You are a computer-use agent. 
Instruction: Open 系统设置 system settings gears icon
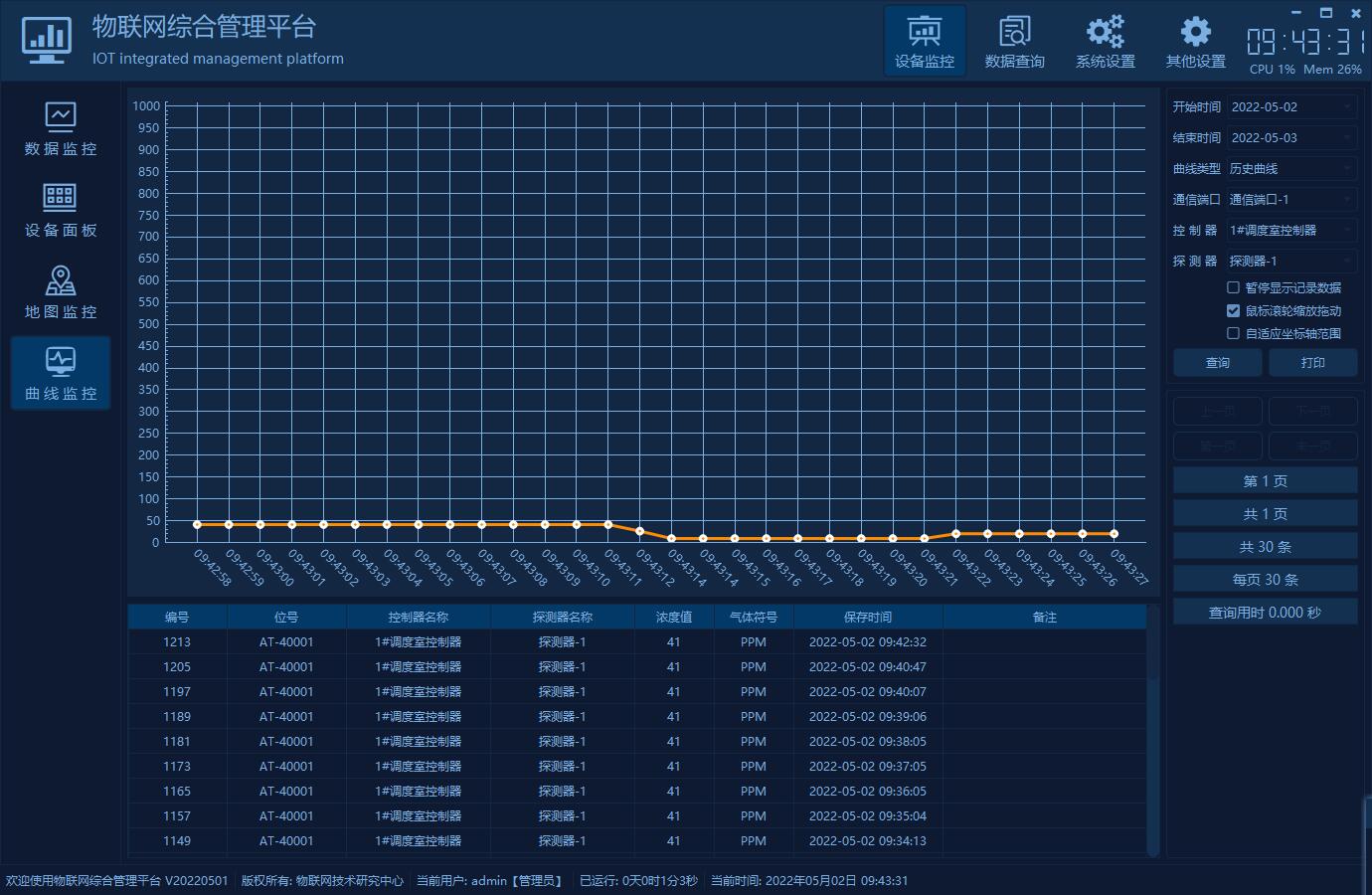(x=1105, y=42)
